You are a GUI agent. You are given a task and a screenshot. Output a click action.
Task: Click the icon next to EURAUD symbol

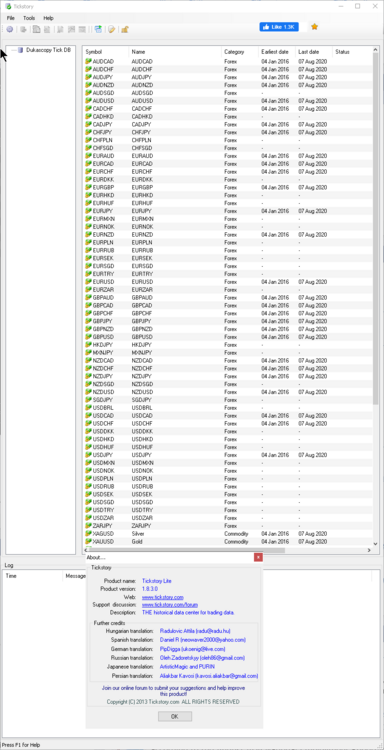(x=88, y=156)
